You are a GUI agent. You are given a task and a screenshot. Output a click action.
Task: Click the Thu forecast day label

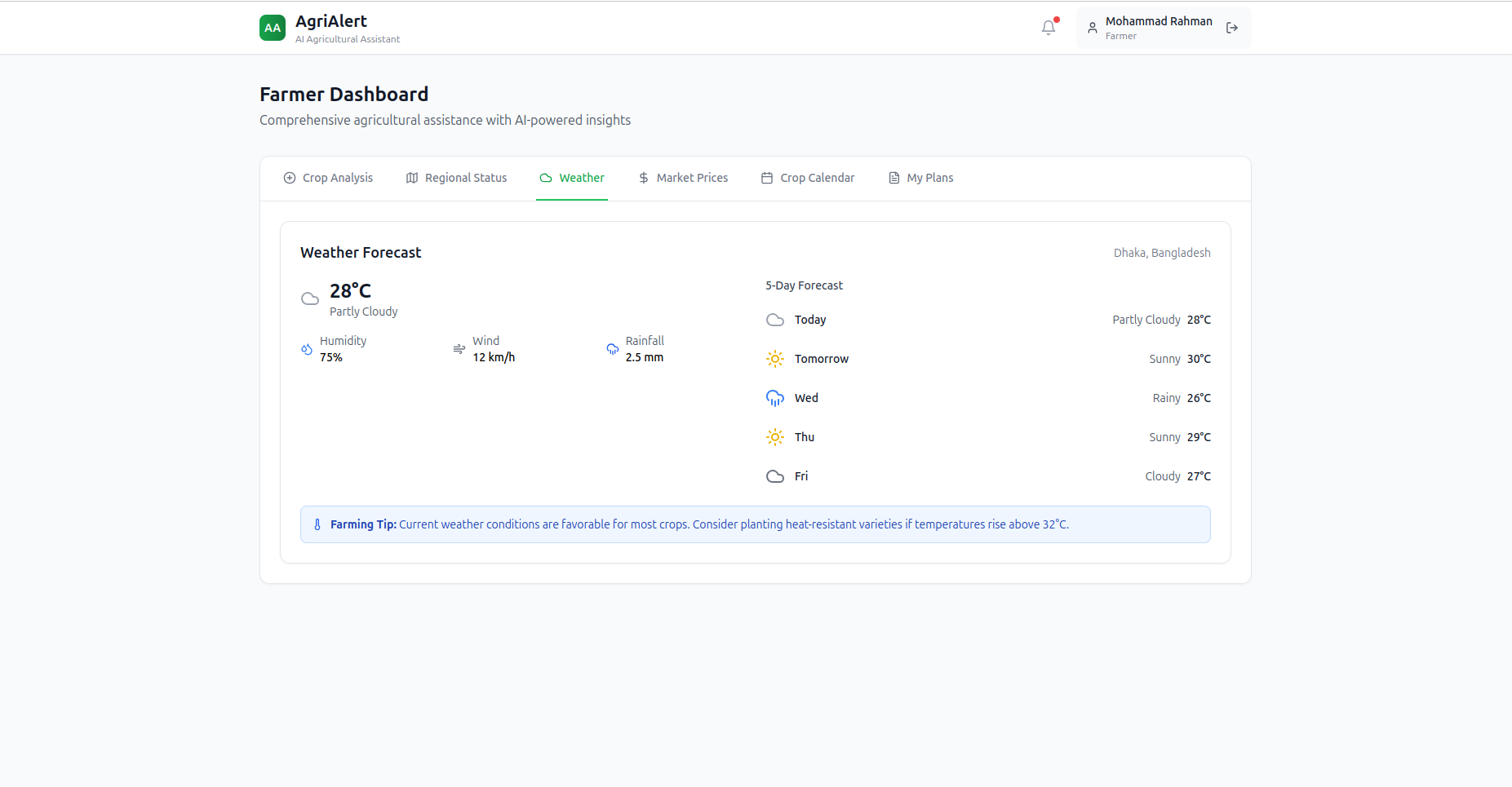coord(805,437)
